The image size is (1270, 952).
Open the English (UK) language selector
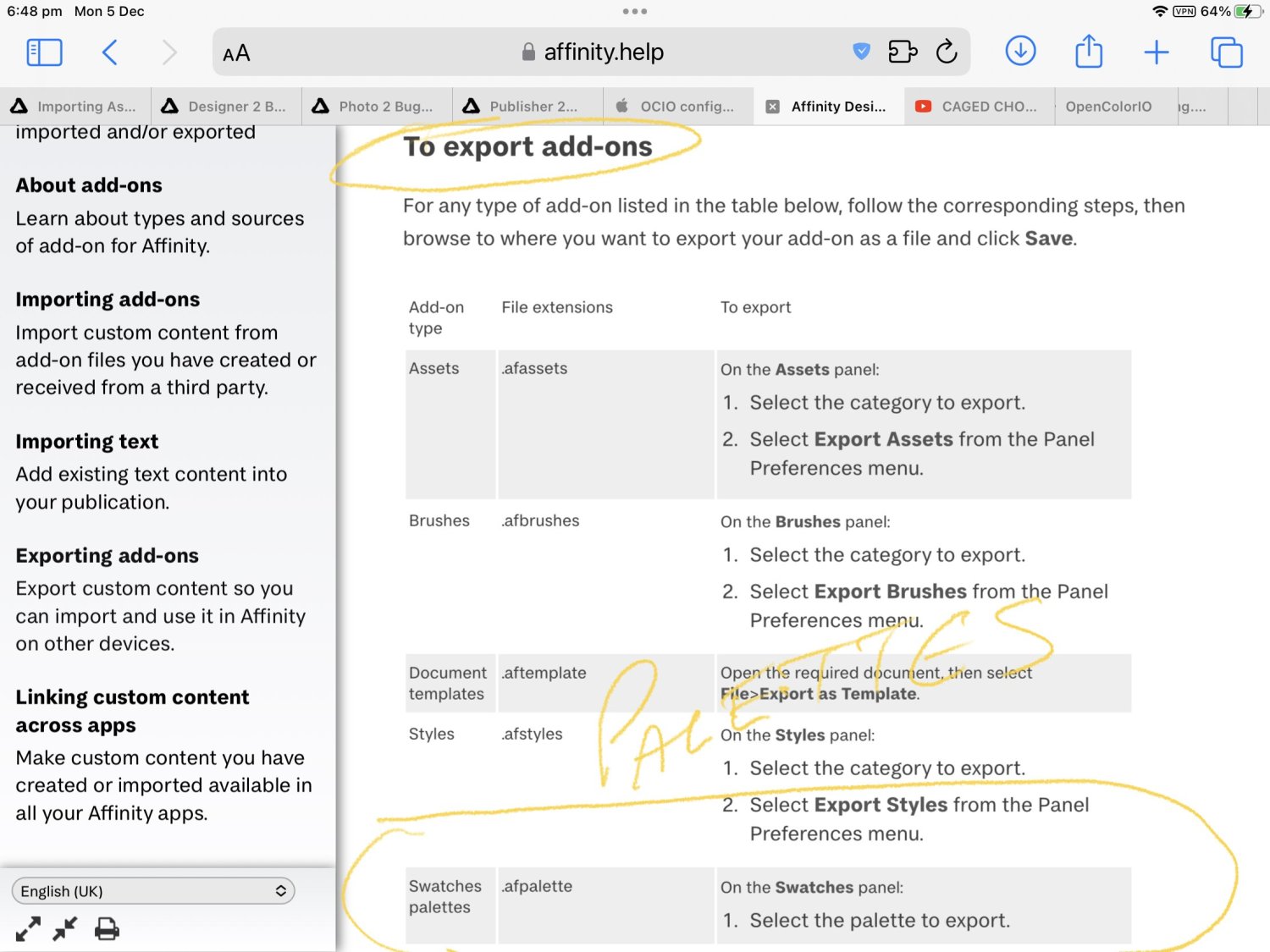(x=152, y=890)
